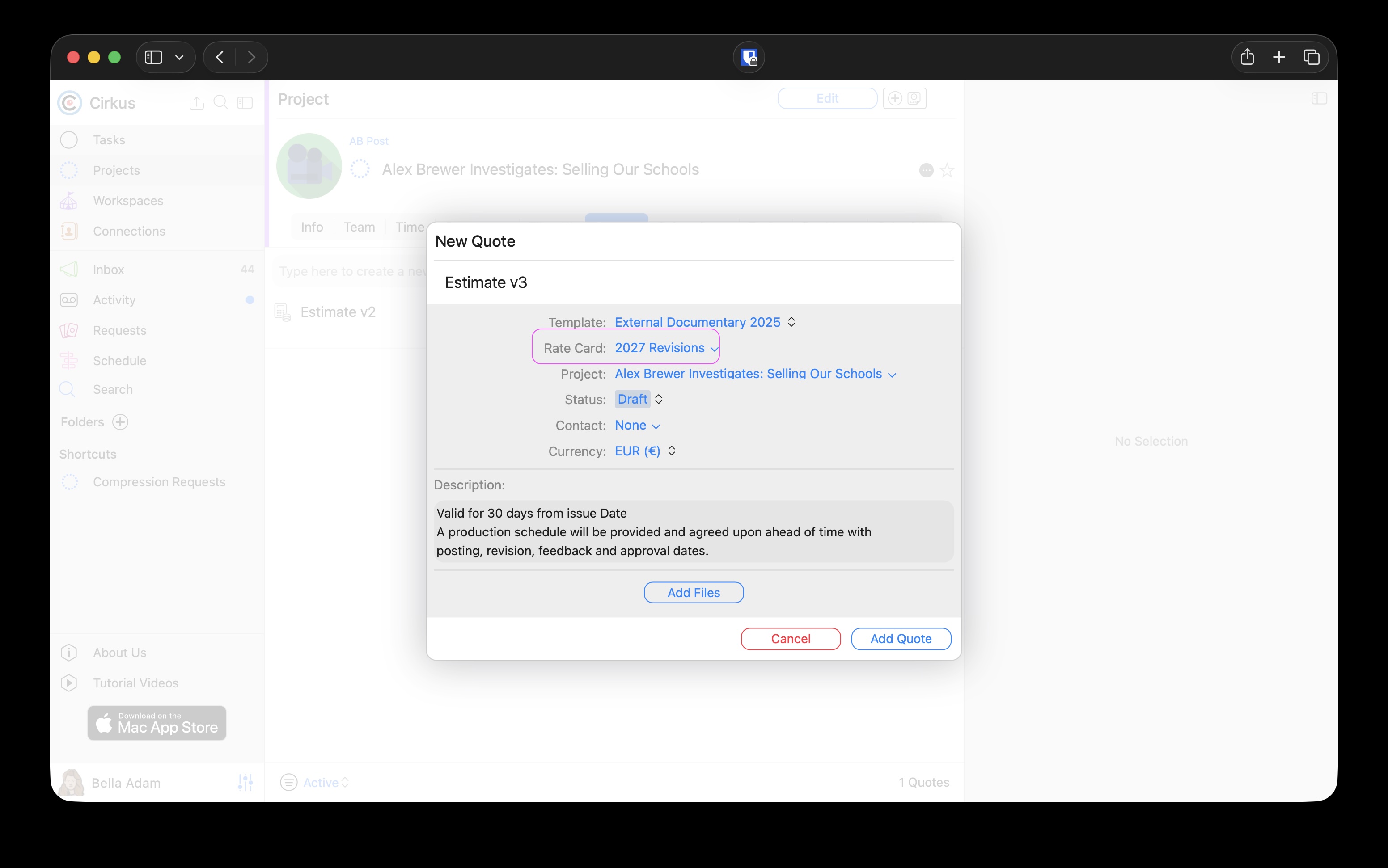Open Contact dropdown showing None
1388x868 pixels.
(638, 426)
